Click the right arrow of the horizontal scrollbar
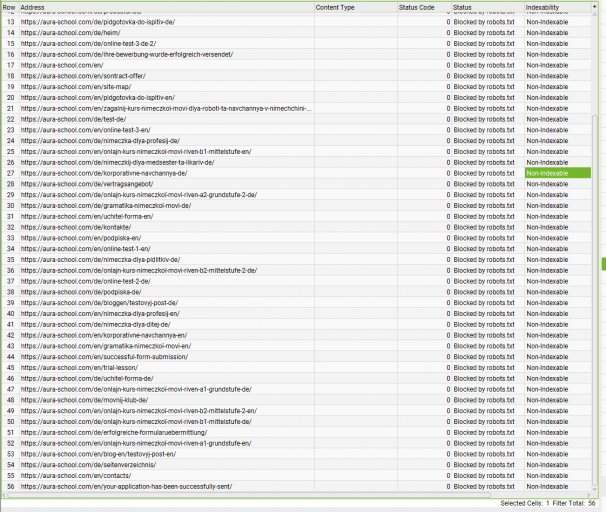The width and height of the screenshot is (606, 512). coord(589,495)
